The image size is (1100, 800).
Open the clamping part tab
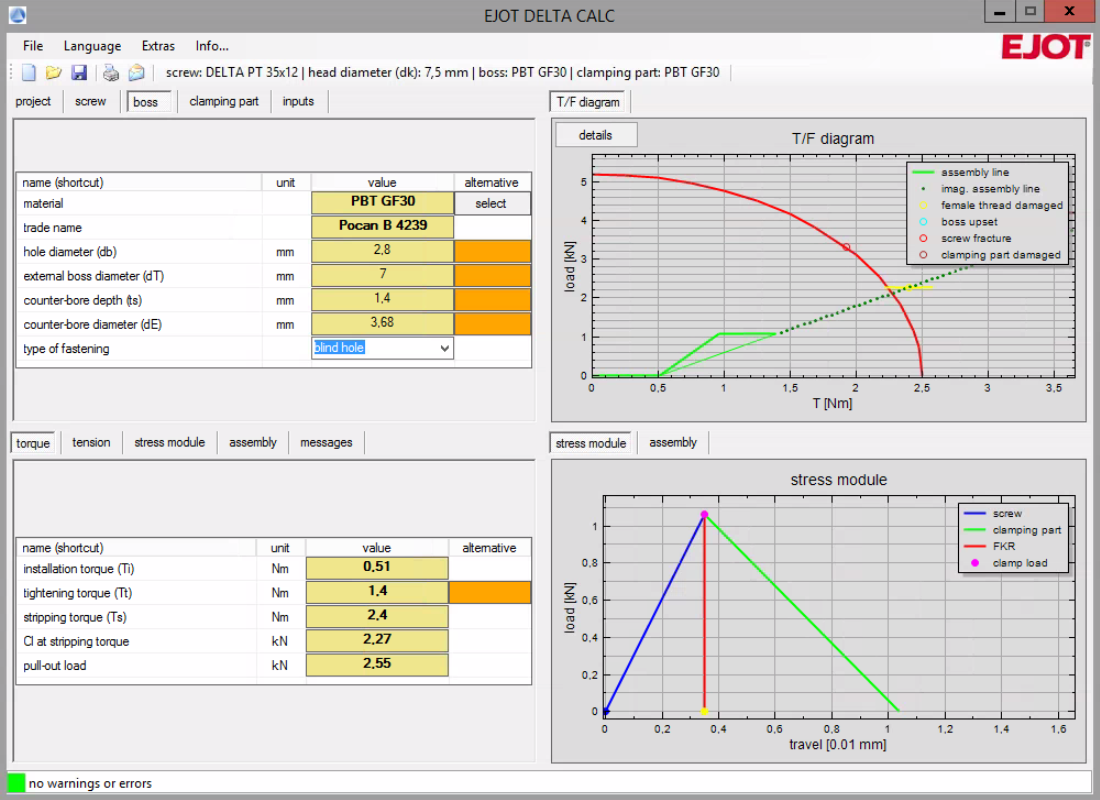(x=224, y=101)
